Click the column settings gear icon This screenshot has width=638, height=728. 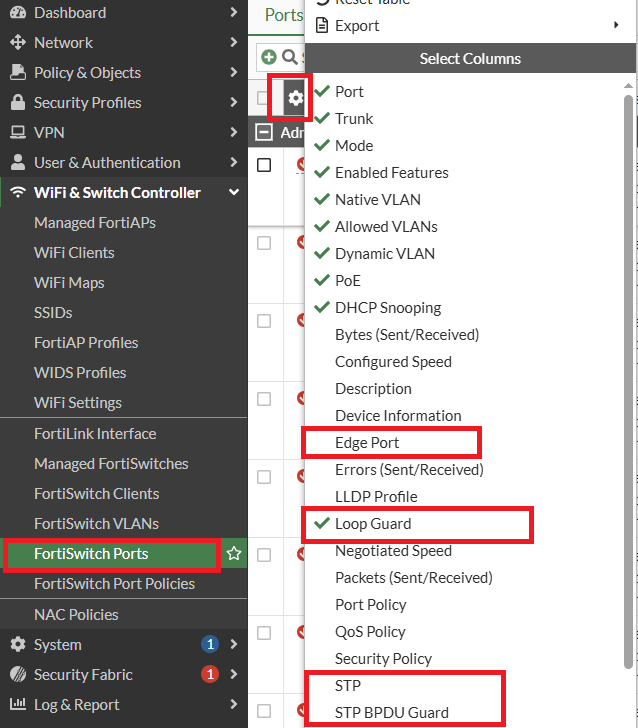click(295, 97)
